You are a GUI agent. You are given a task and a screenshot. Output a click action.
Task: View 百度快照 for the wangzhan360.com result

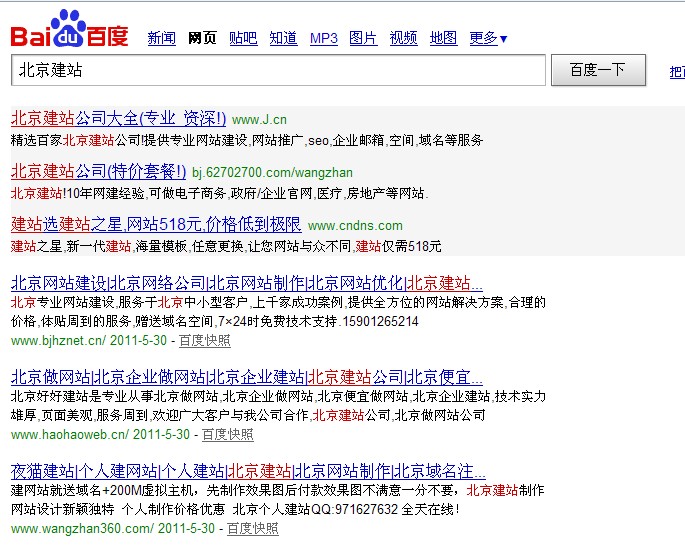[x=252, y=528]
